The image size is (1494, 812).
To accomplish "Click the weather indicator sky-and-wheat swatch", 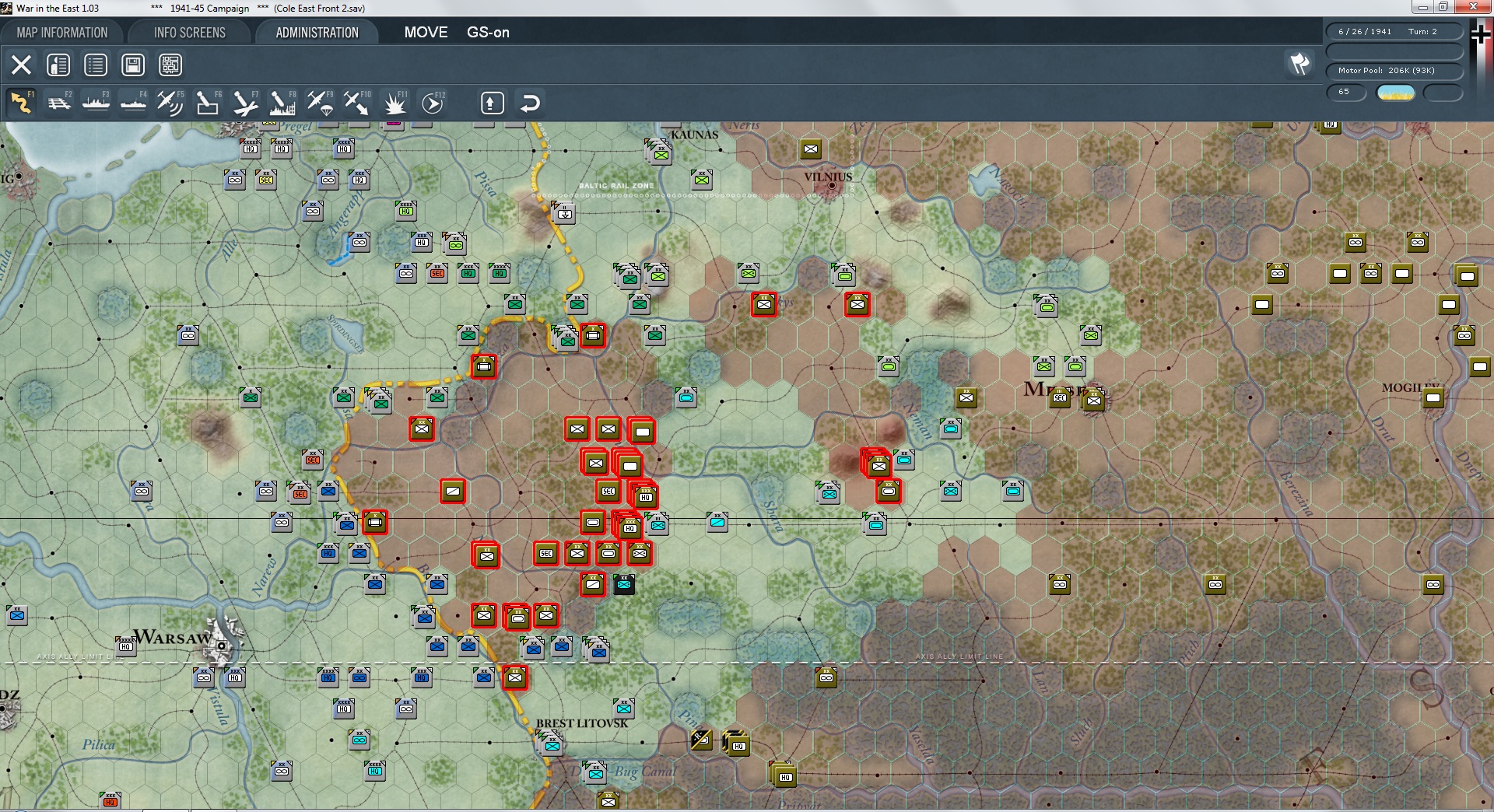I will tap(1396, 93).
